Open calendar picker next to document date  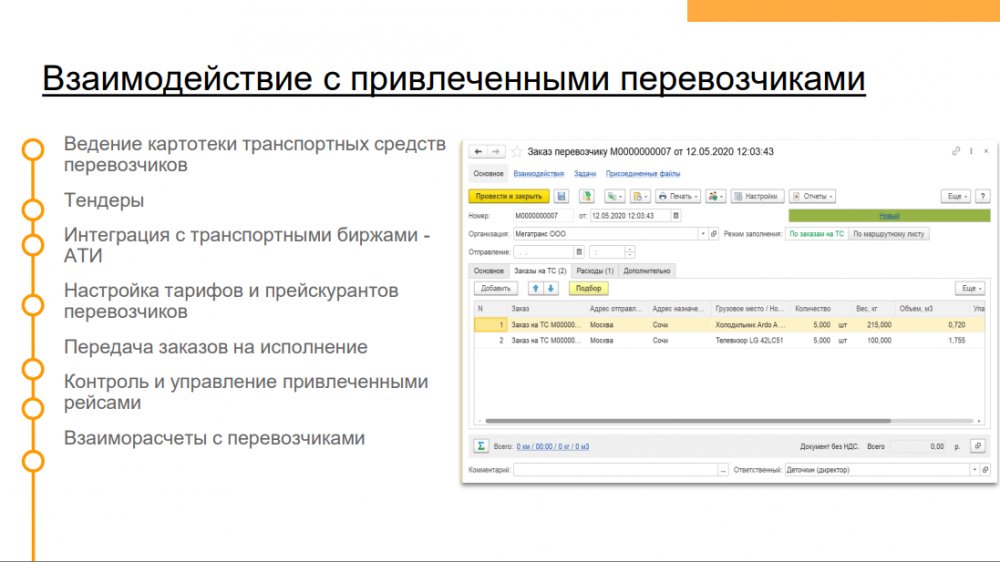click(x=676, y=215)
